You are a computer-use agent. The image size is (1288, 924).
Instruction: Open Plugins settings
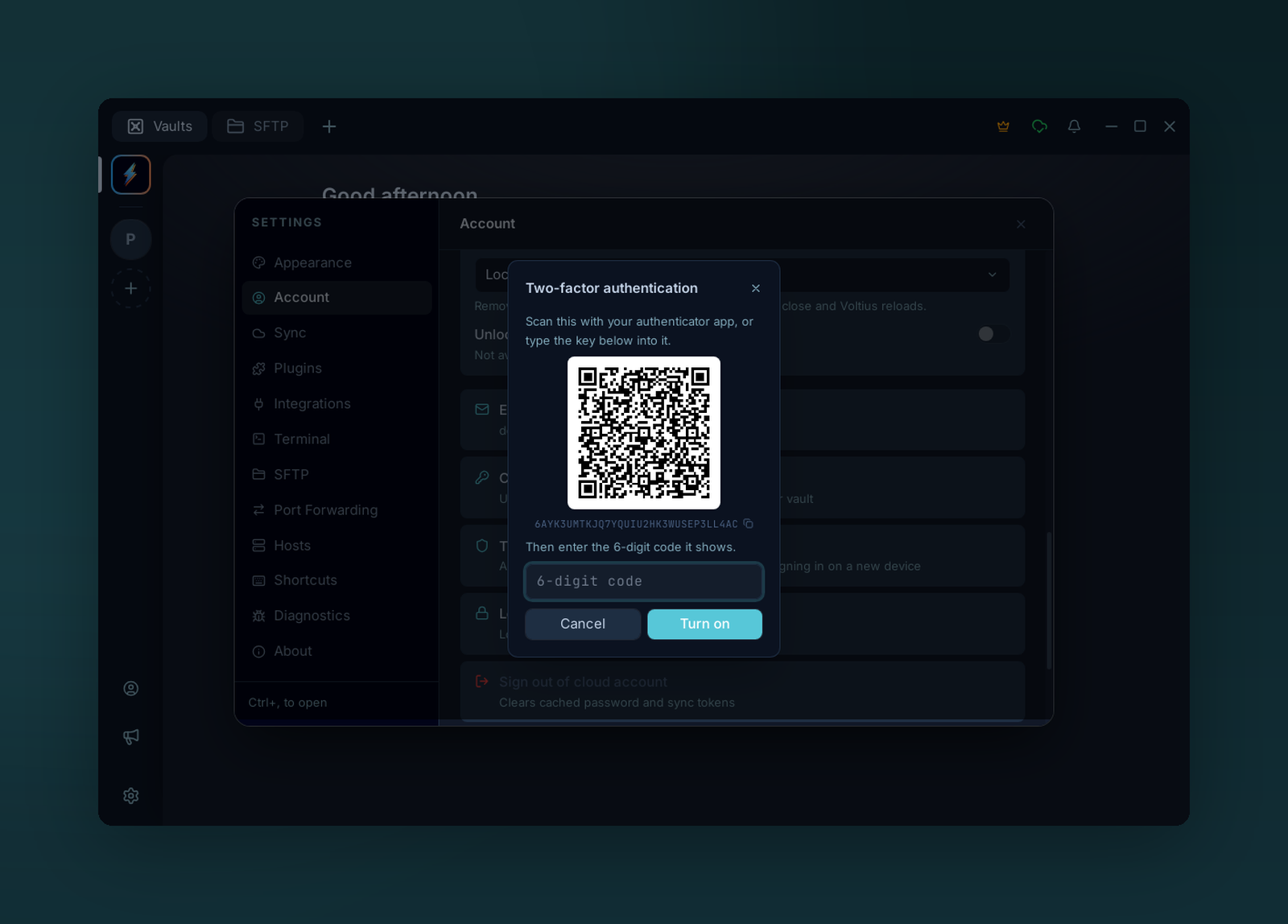coord(336,369)
